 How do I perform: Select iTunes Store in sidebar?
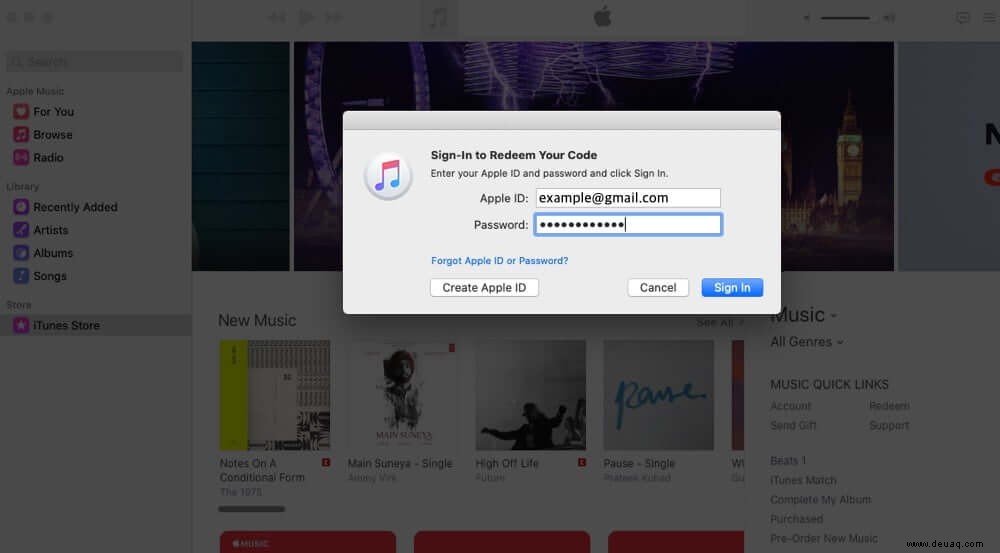pos(96,325)
